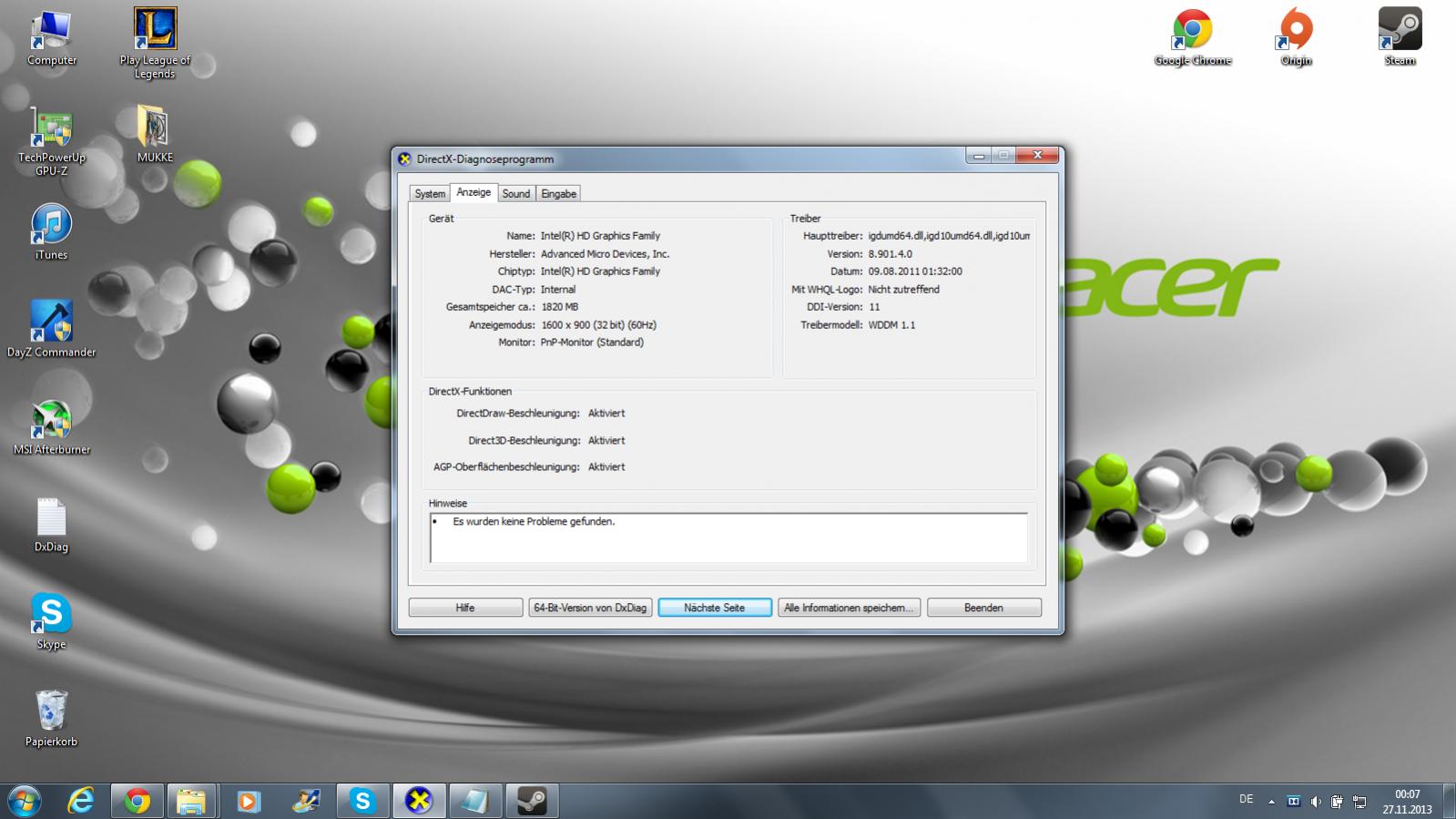This screenshot has height=819, width=1456.
Task: Click the notepad-like taskbar icon next to Steam
Action: (x=475, y=802)
